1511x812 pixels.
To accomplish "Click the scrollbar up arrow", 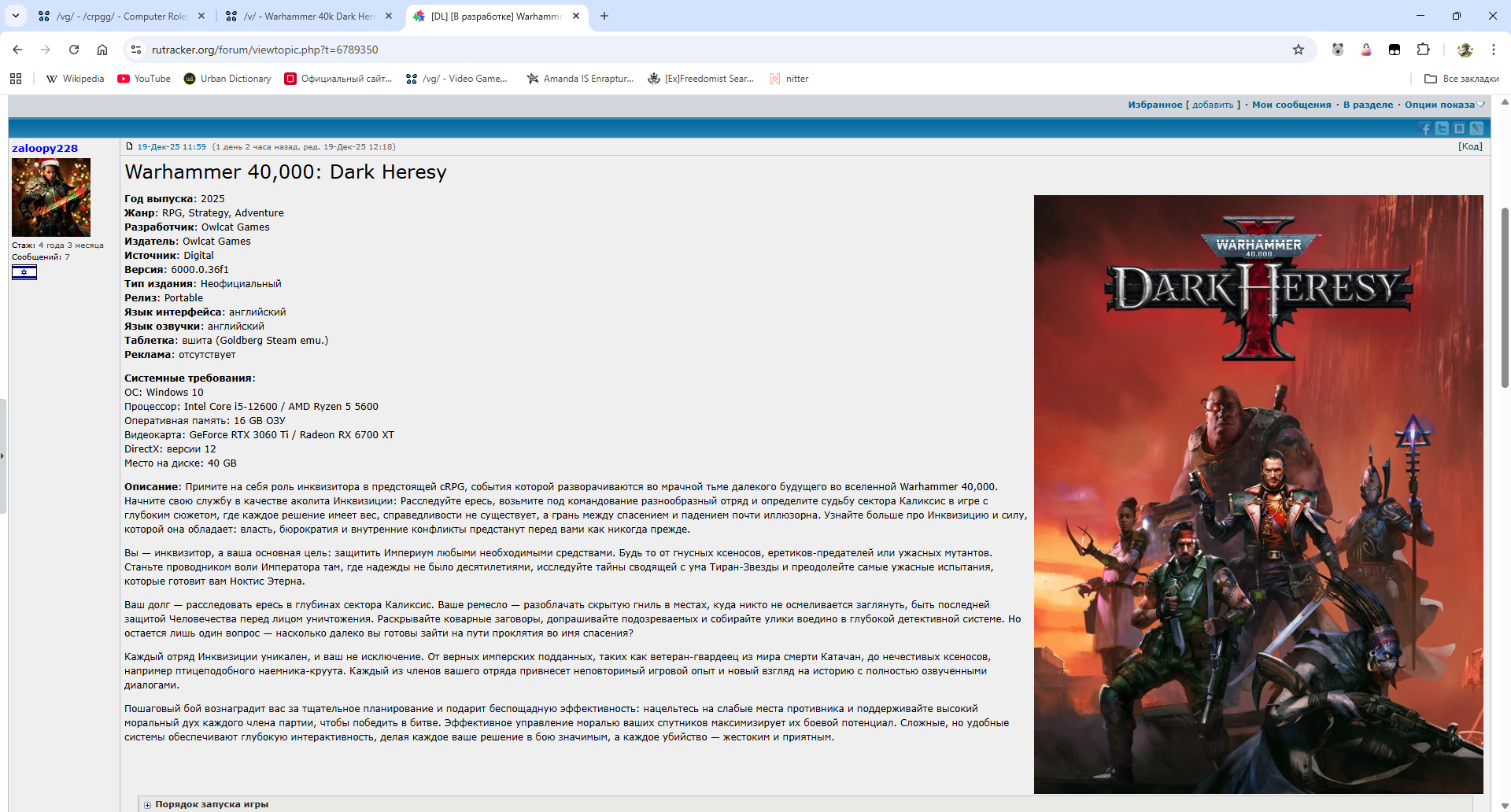I will pos(1505,102).
